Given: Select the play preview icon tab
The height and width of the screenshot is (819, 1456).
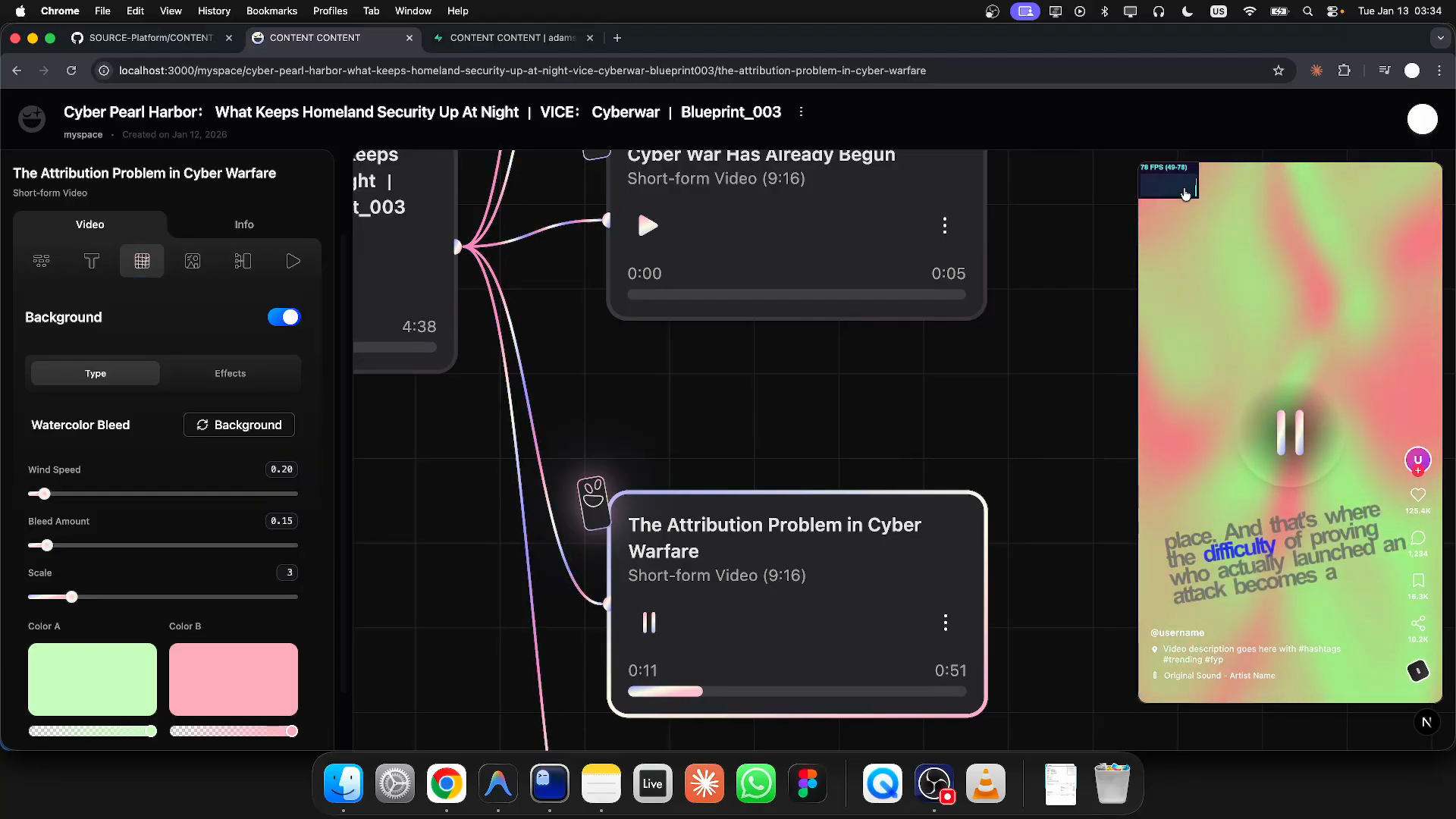Looking at the screenshot, I should click(293, 261).
